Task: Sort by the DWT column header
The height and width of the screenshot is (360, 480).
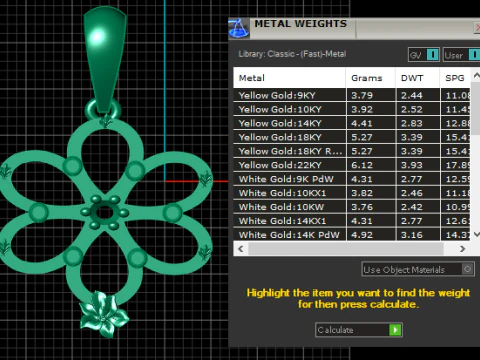Action: click(x=418, y=78)
